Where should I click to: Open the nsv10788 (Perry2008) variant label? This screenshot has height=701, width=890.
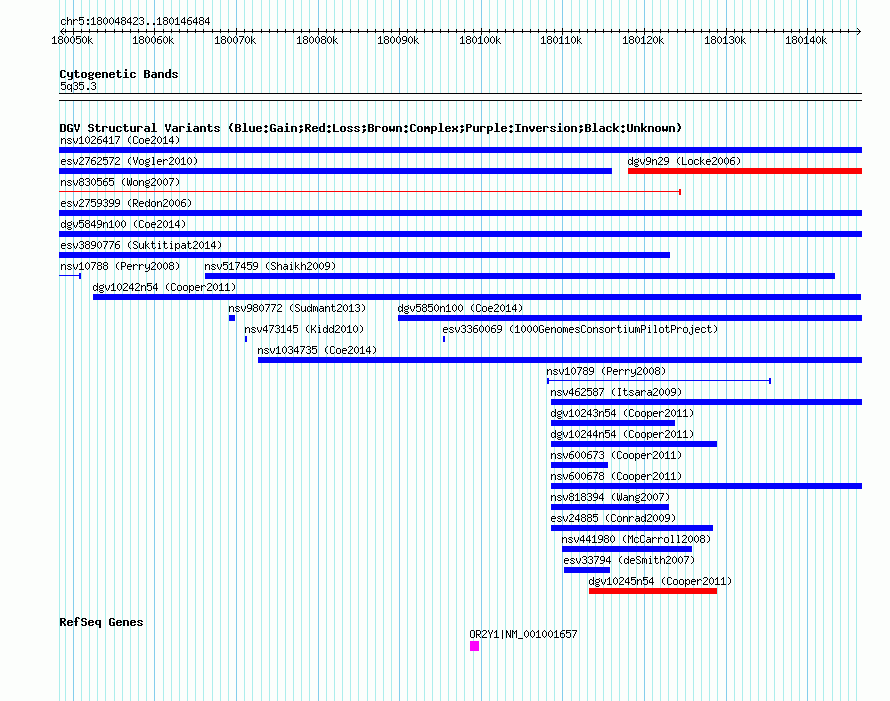click(120, 266)
